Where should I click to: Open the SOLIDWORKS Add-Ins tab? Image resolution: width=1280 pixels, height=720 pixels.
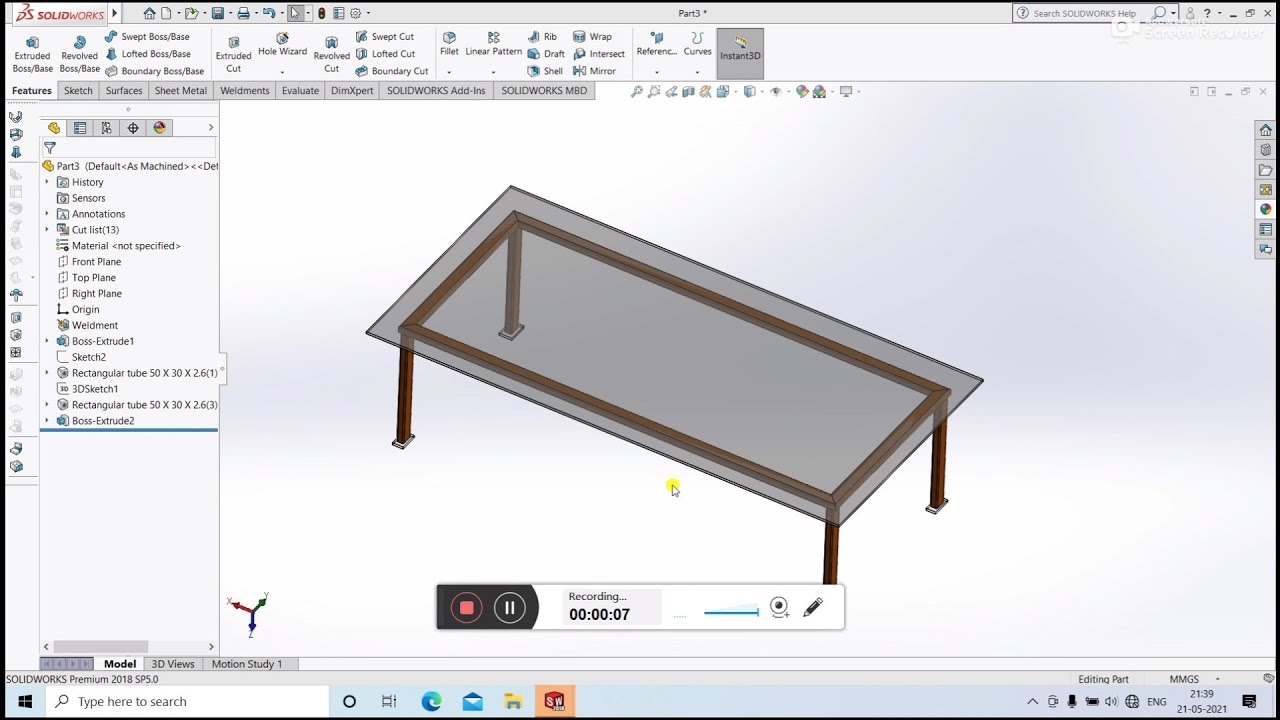tap(436, 90)
